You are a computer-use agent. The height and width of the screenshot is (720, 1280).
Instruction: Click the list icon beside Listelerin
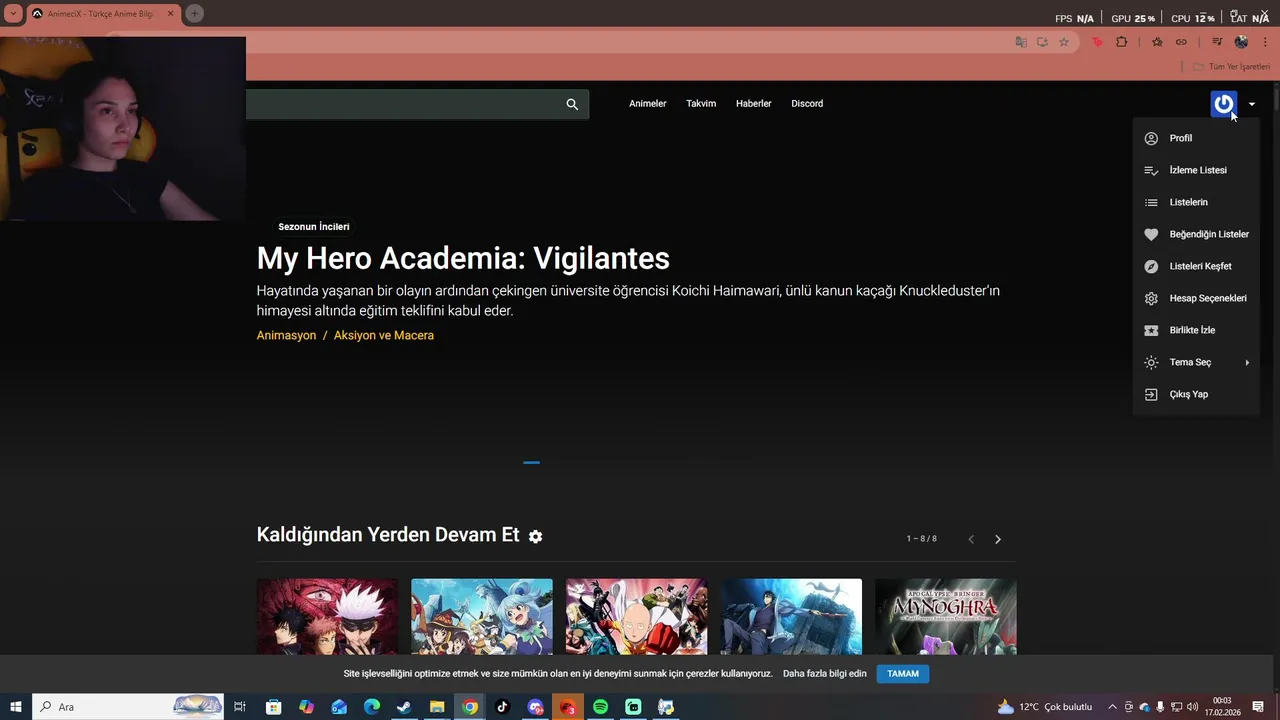(x=1151, y=202)
